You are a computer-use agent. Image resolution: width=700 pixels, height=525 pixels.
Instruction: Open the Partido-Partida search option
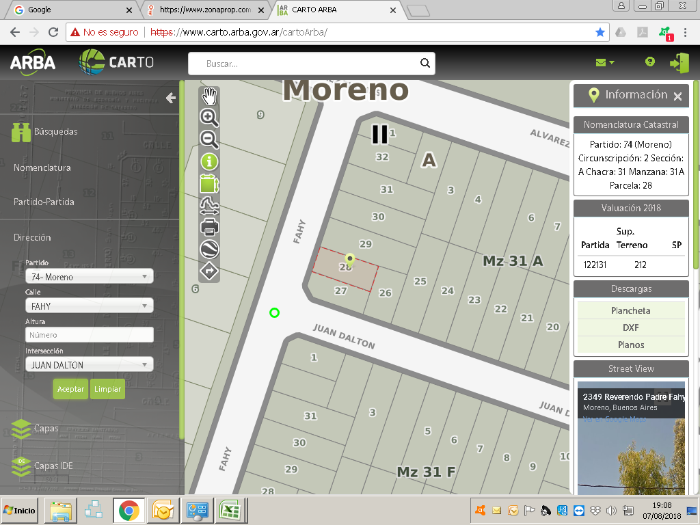[x=44, y=202]
